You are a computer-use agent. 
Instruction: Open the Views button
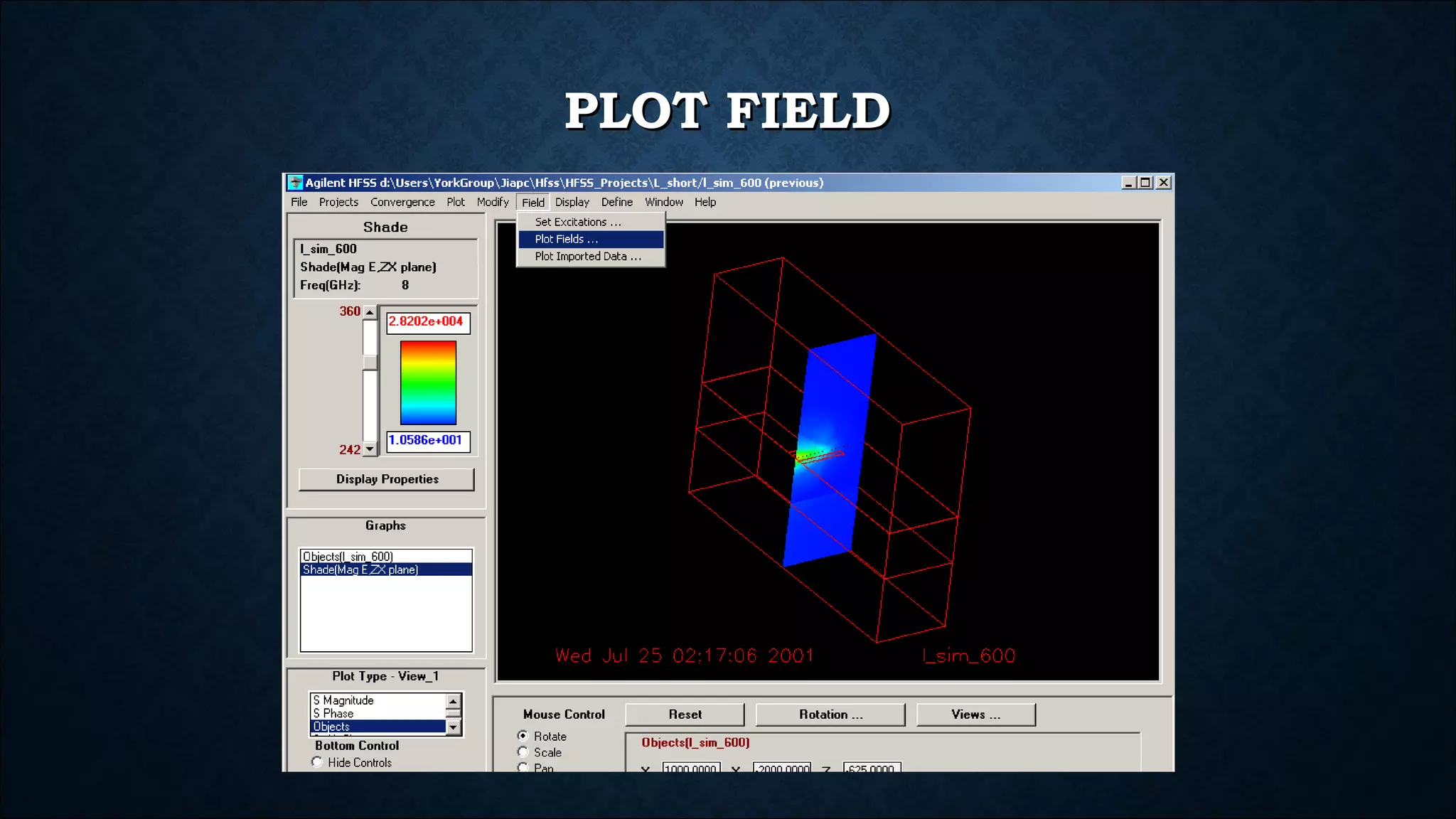[976, 714]
